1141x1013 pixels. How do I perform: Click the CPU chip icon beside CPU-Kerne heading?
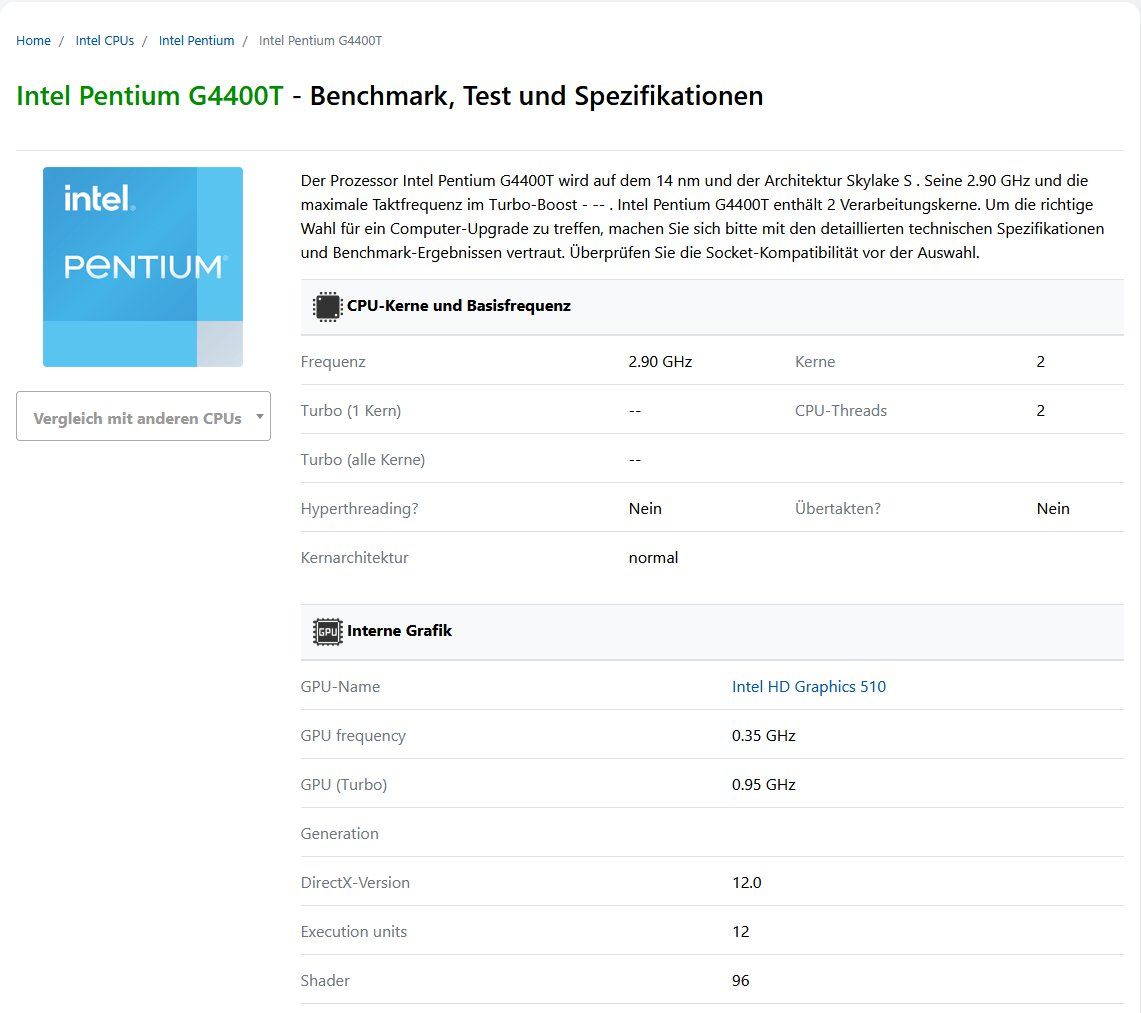327,306
